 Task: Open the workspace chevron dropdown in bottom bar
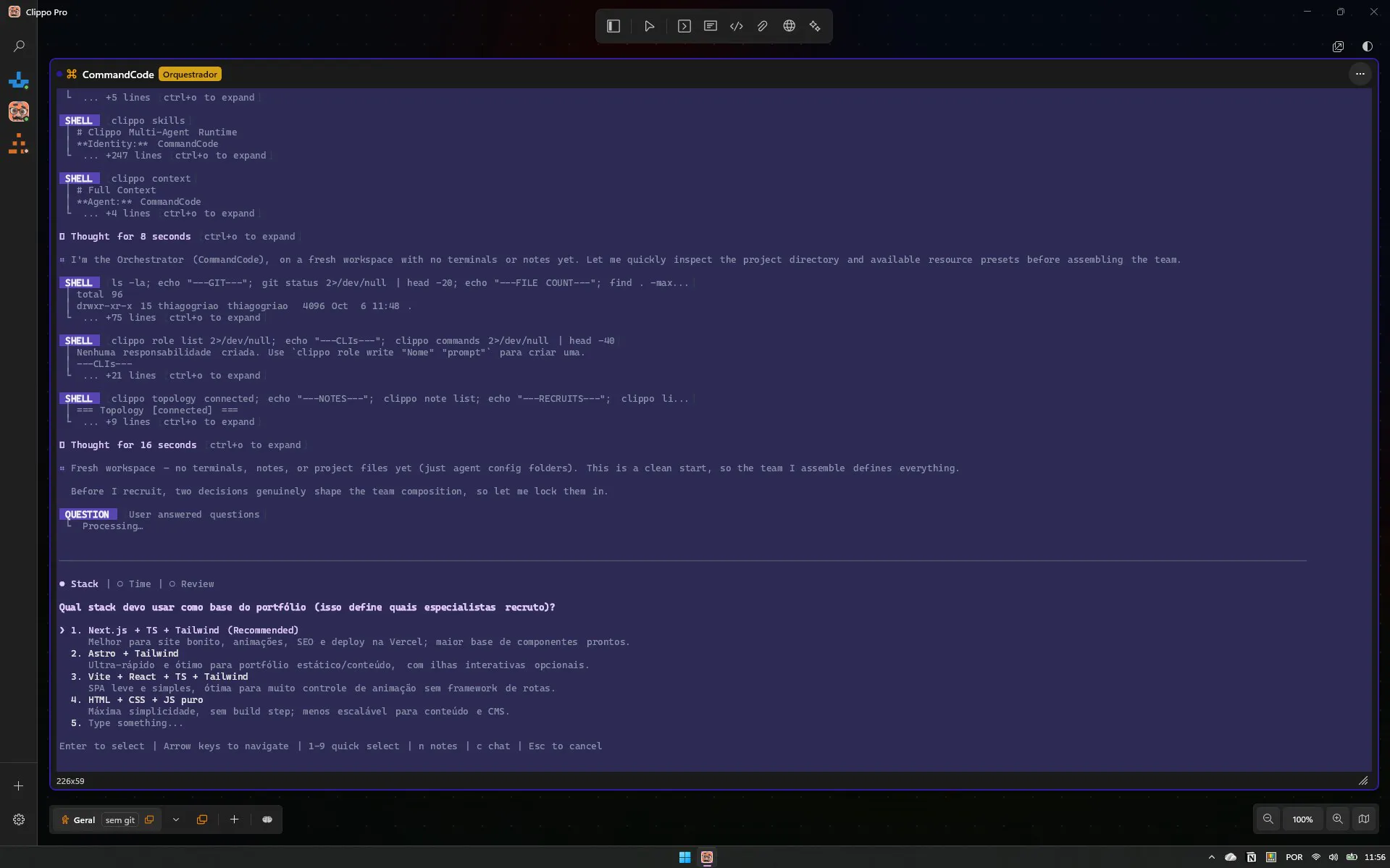click(175, 819)
